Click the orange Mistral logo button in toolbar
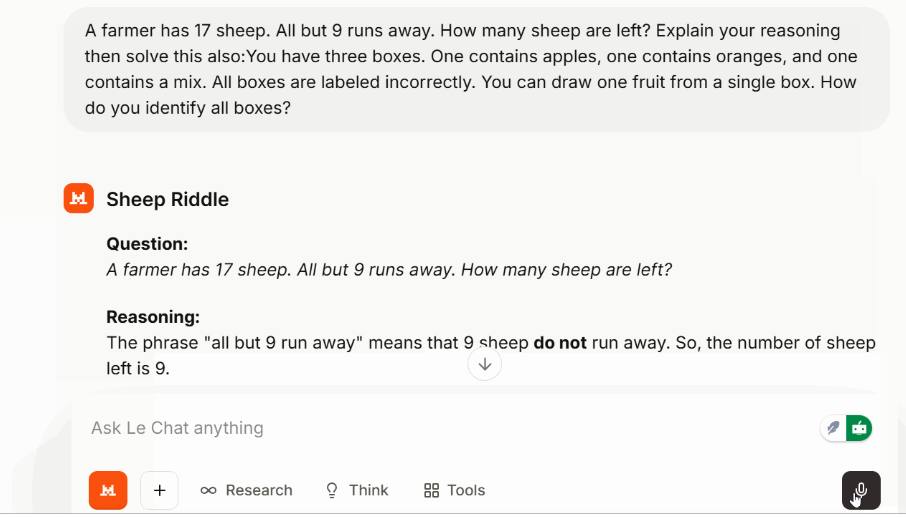This screenshot has height=518, width=906. pos(108,490)
